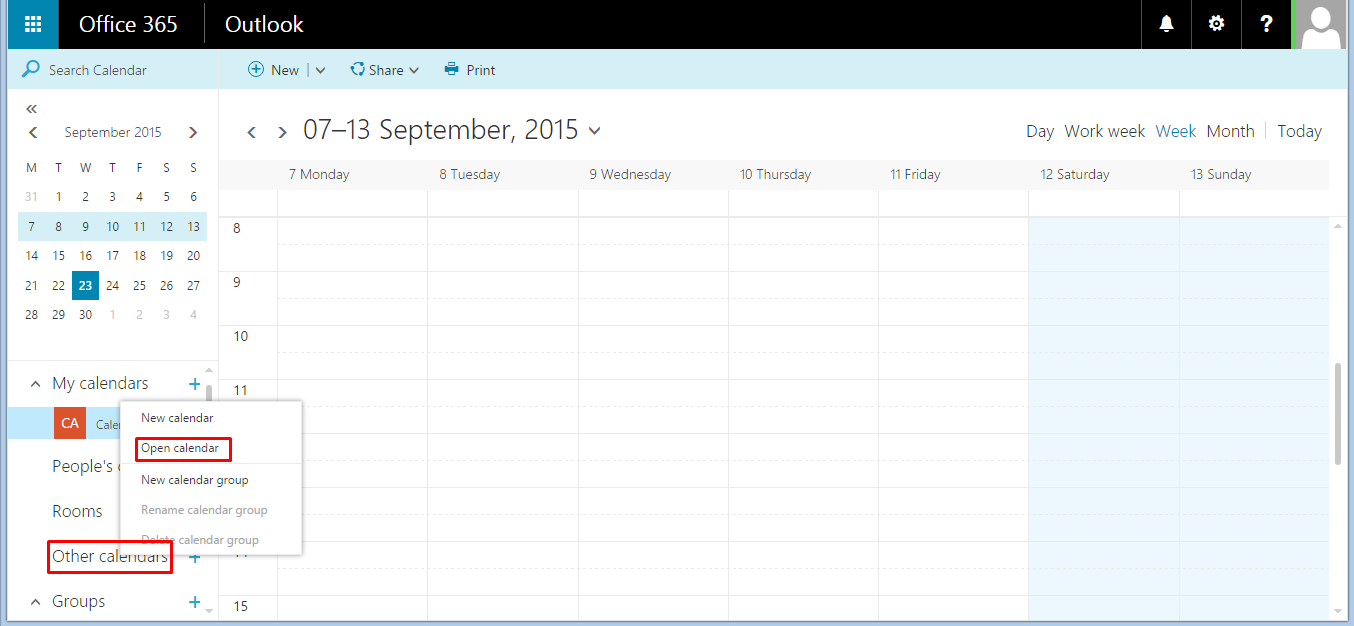Collapse the Groups section
The height and width of the screenshot is (626, 1354).
[35, 602]
